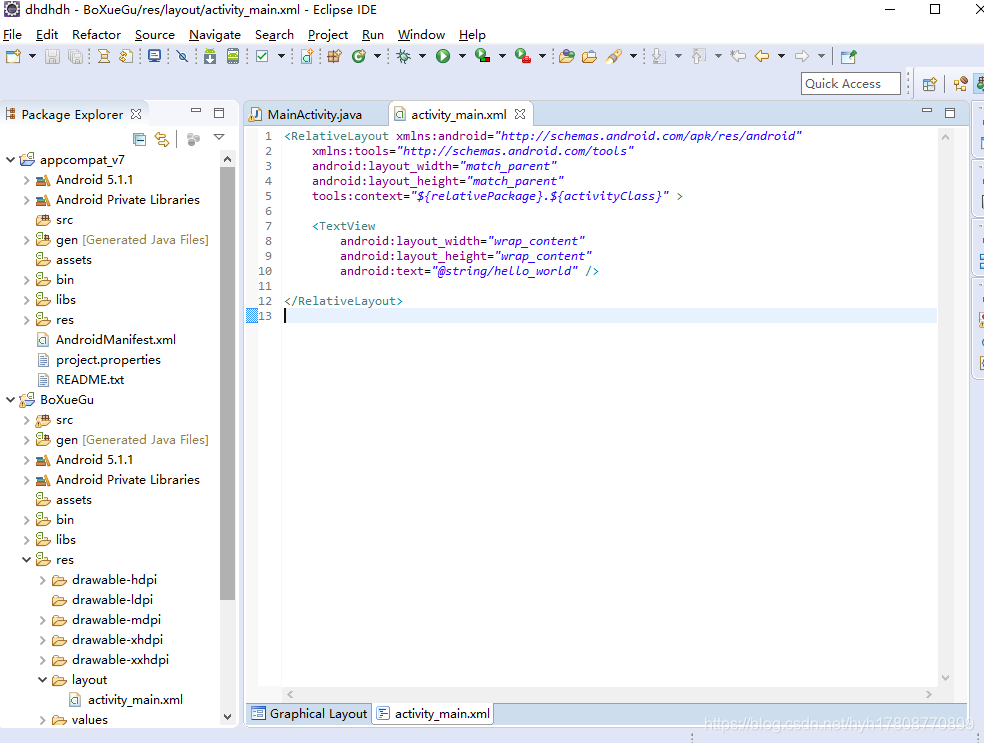This screenshot has height=743, width=984.
Task: Click the New wizard toolbar icon
Action: tap(13, 56)
